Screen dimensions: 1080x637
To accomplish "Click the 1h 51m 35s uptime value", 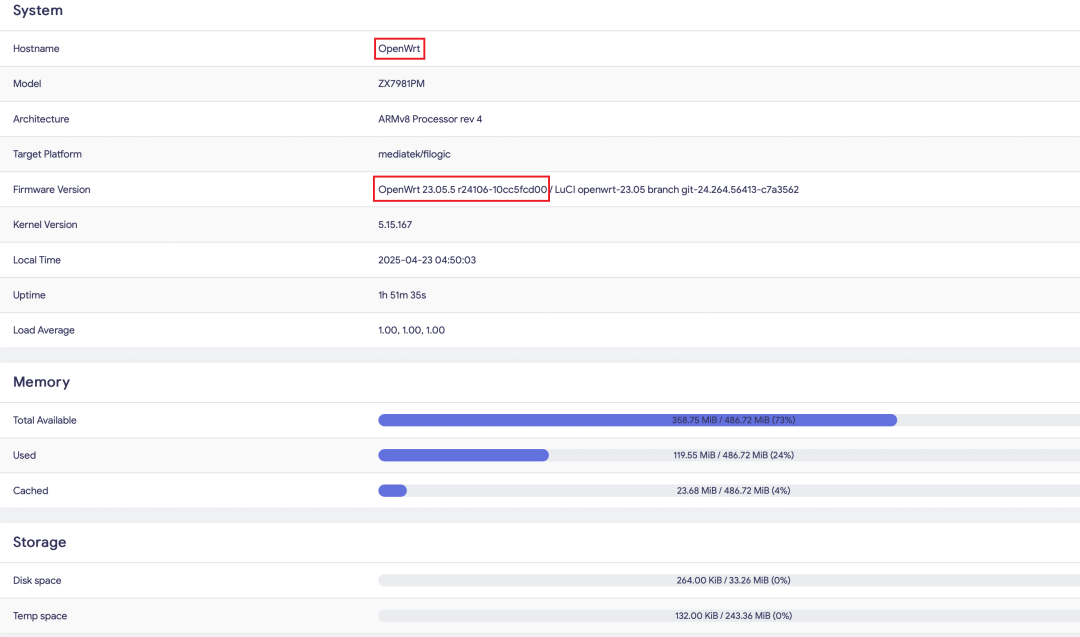I will (x=402, y=295).
